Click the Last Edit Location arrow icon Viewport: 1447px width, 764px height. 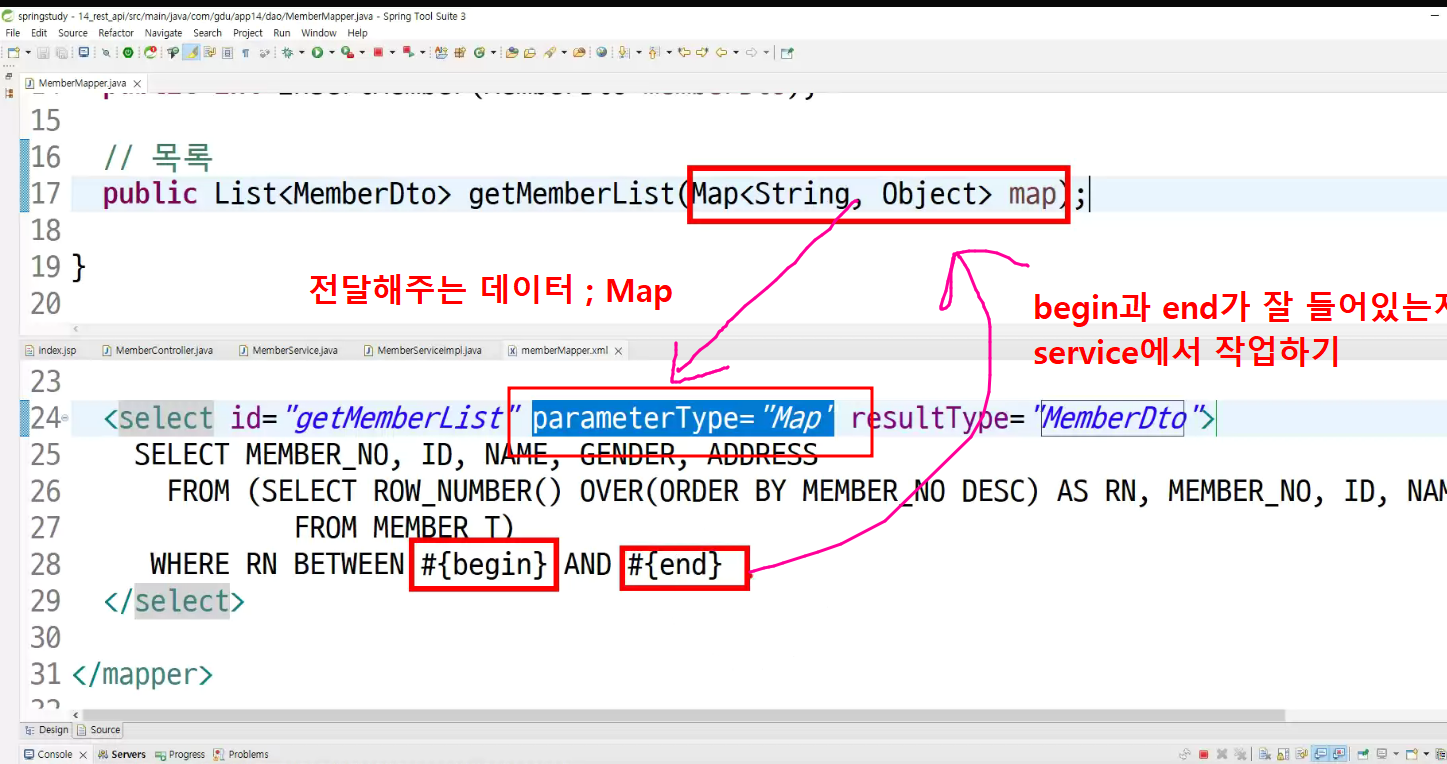pos(684,52)
